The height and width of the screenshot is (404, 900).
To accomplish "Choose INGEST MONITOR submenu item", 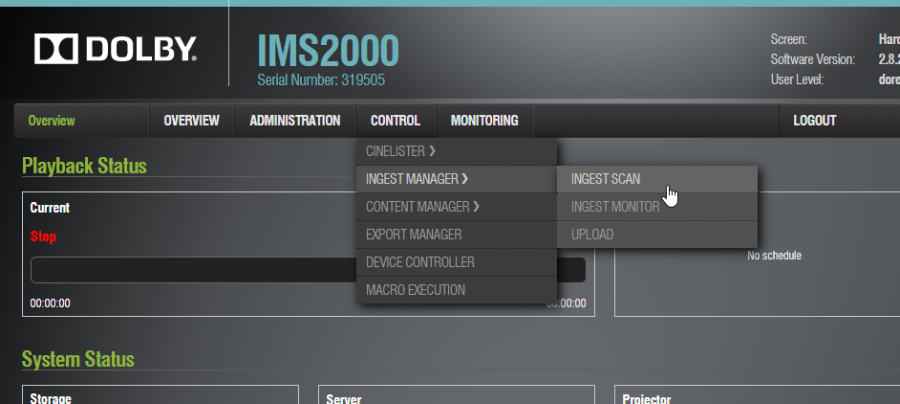I will (x=615, y=207).
